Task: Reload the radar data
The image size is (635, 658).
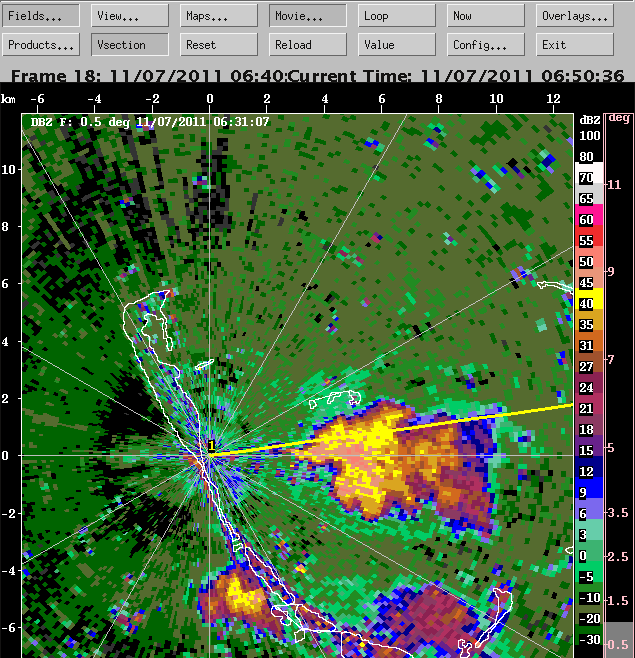Action: [x=308, y=44]
